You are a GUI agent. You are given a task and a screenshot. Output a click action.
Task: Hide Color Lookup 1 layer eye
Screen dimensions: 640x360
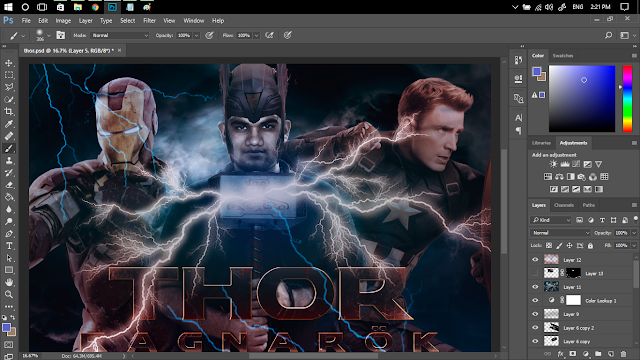[535, 300]
